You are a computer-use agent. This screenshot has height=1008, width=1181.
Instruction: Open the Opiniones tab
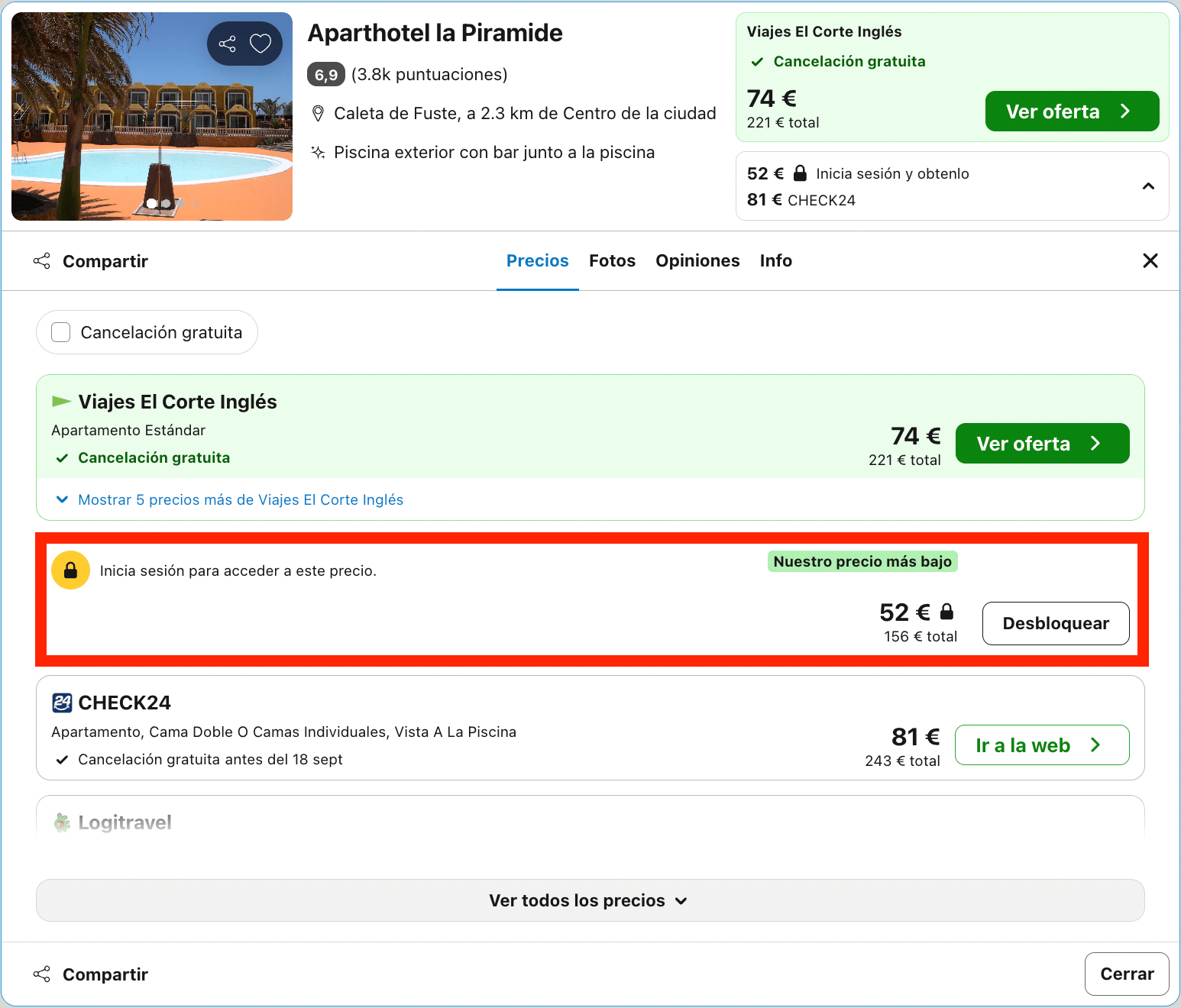click(697, 261)
